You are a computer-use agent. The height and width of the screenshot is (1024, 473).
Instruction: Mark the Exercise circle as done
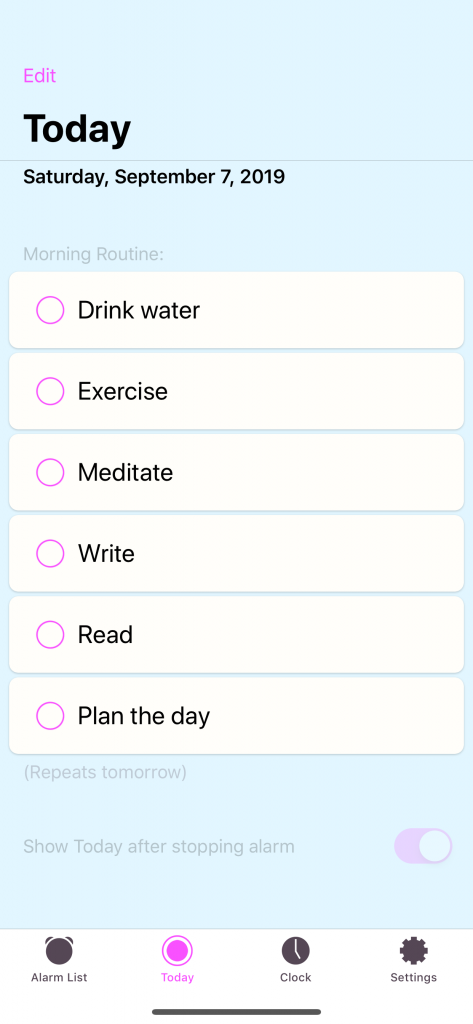point(50,391)
